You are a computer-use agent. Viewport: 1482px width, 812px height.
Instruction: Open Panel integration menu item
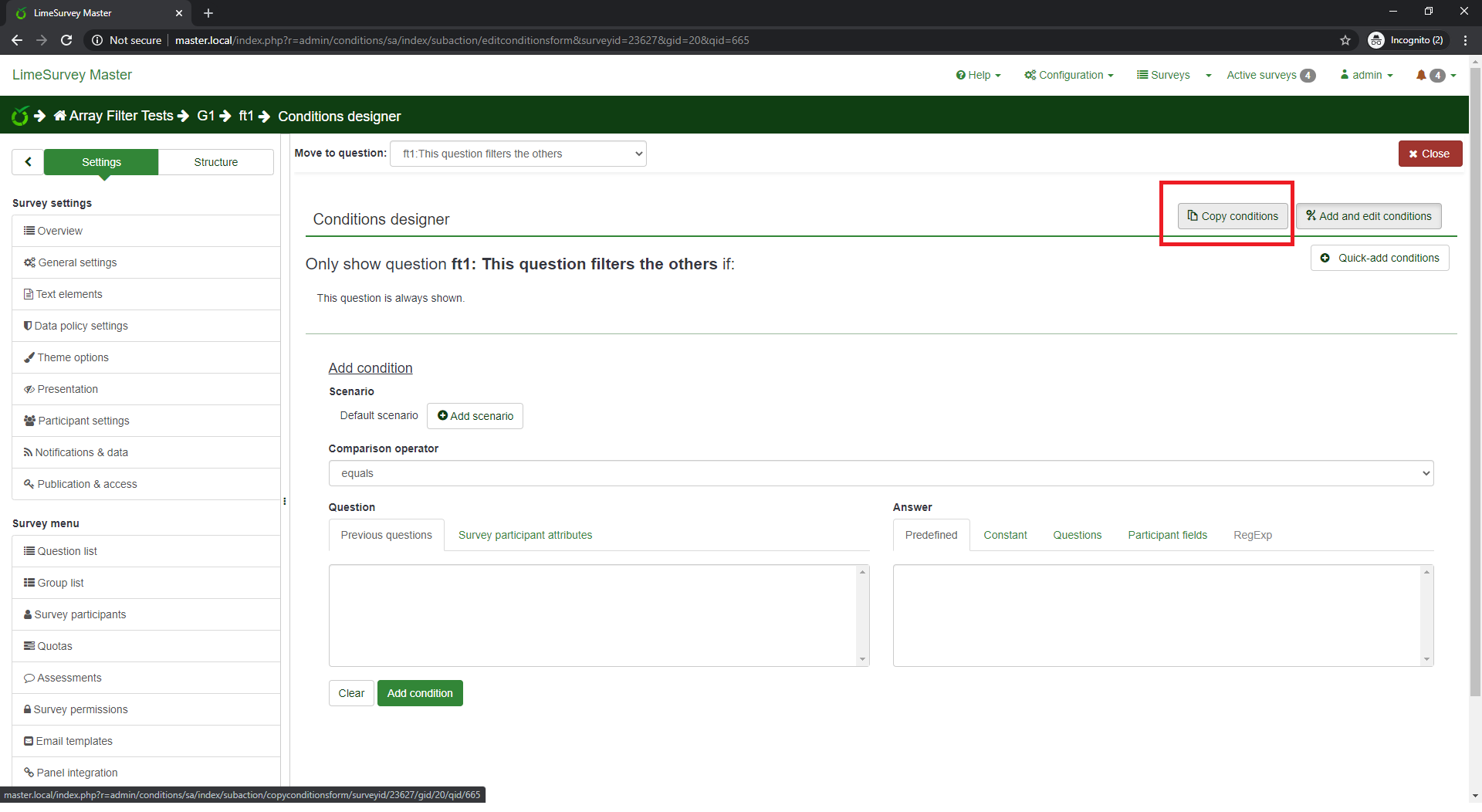(146, 773)
